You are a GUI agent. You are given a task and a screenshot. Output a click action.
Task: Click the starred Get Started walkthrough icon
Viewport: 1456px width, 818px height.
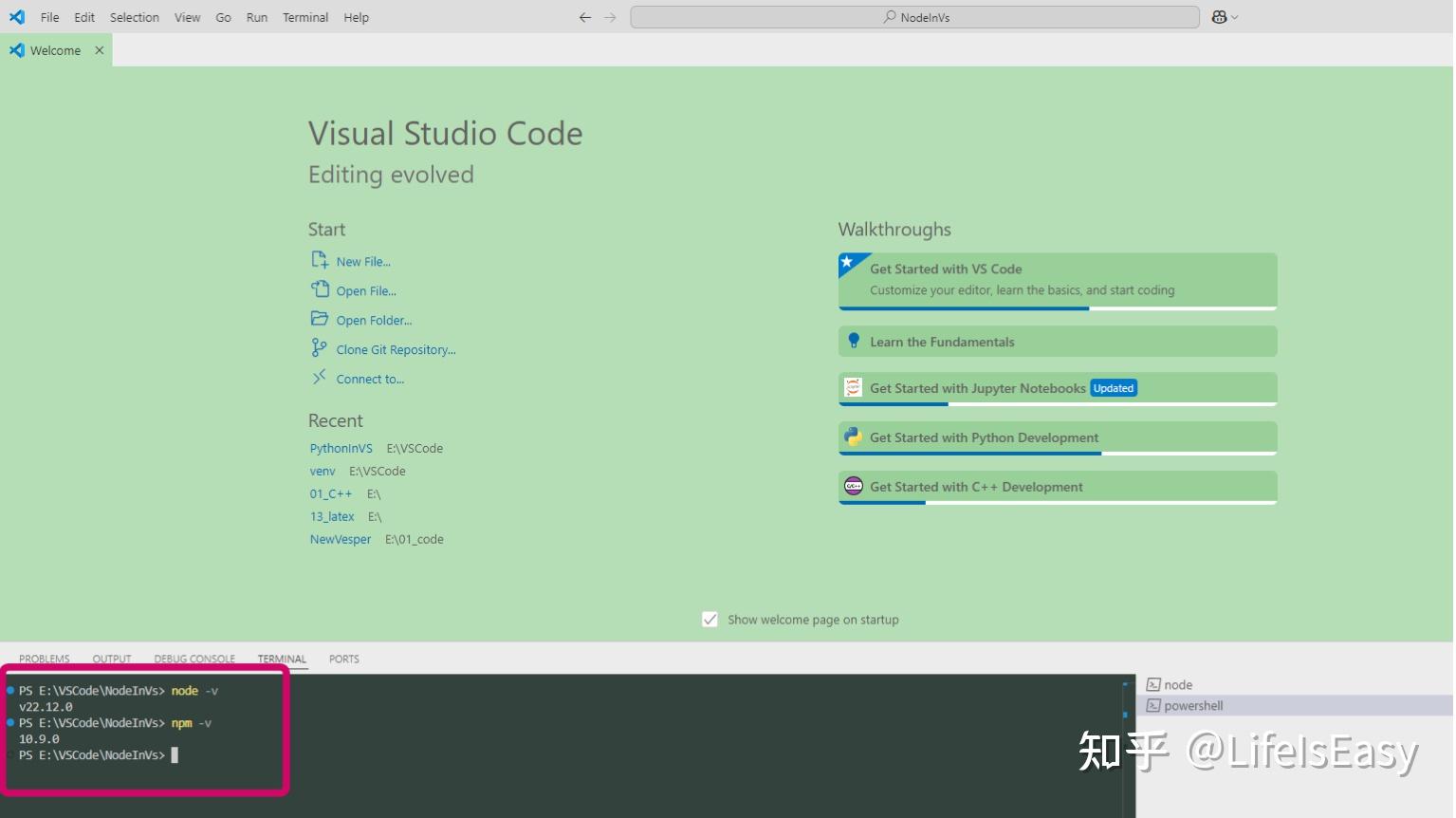click(x=849, y=262)
